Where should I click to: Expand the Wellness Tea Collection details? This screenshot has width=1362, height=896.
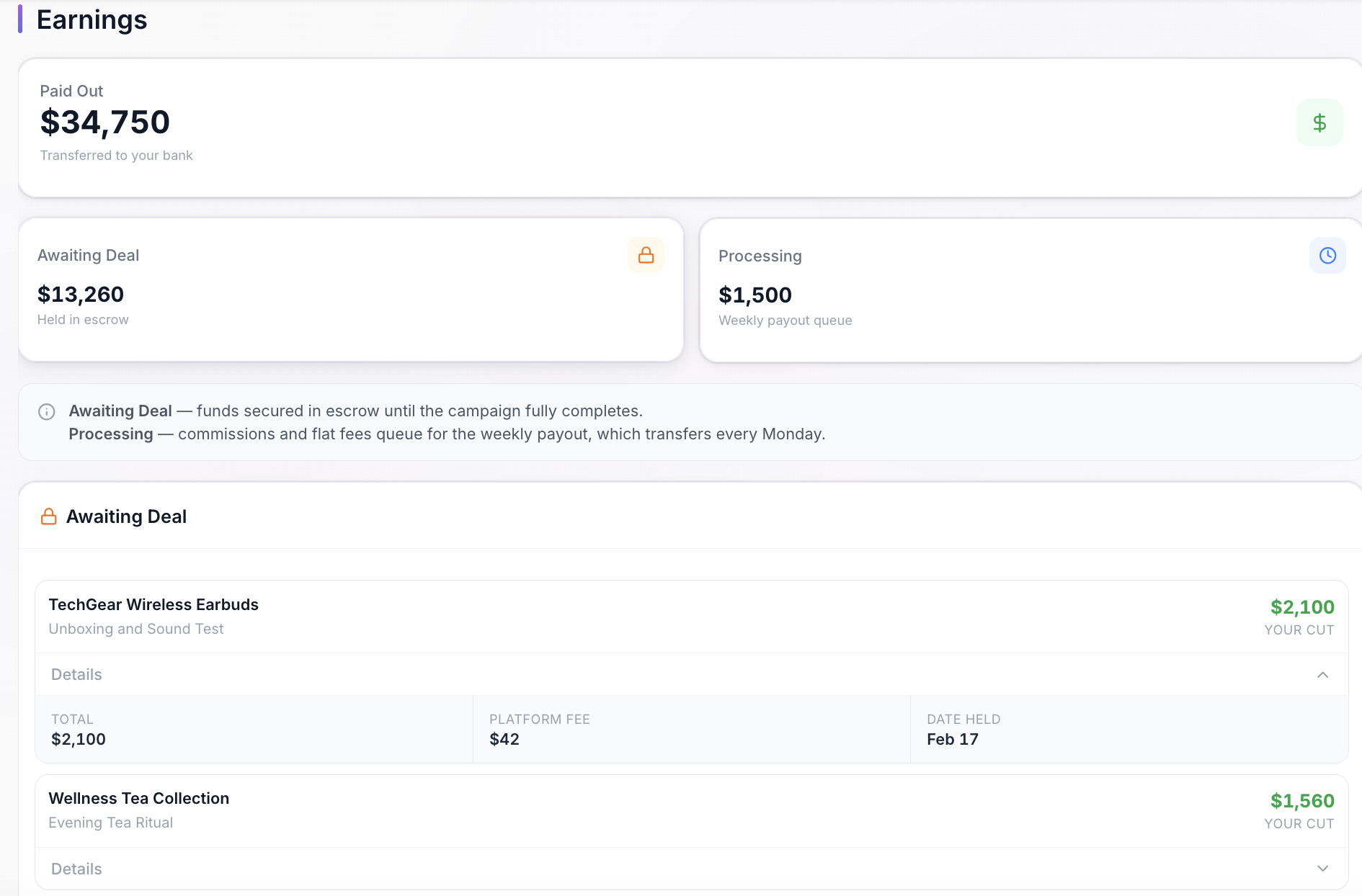click(1322, 869)
